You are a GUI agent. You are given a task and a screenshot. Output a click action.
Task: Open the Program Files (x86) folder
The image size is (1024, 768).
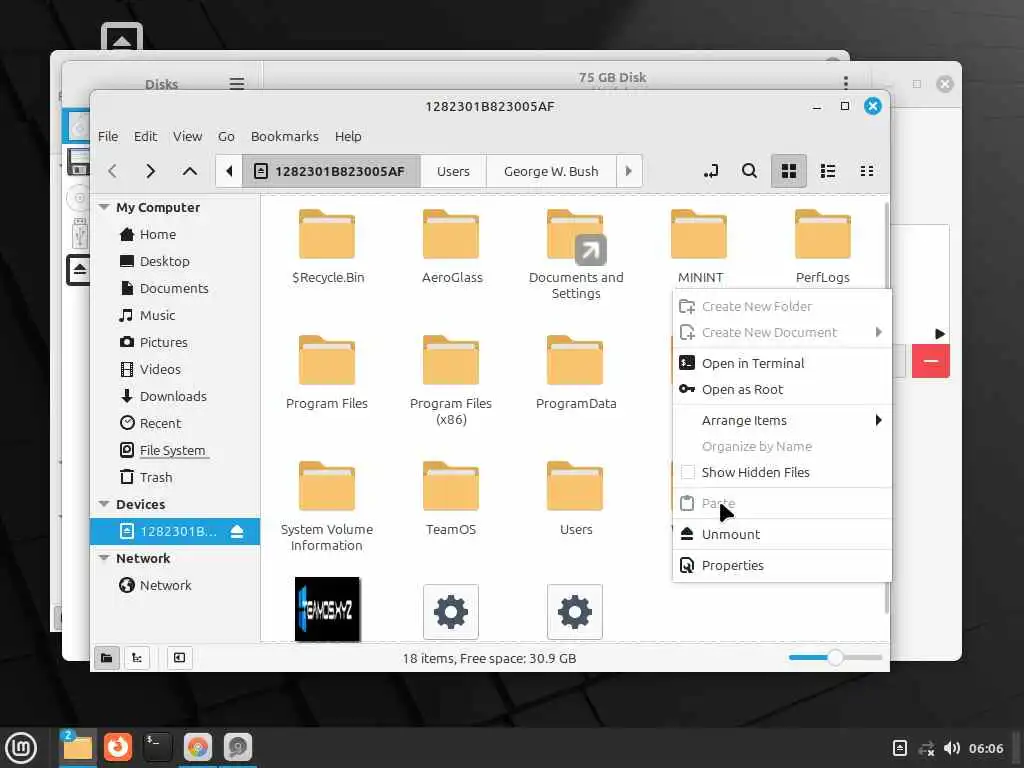pyautogui.click(x=451, y=381)
